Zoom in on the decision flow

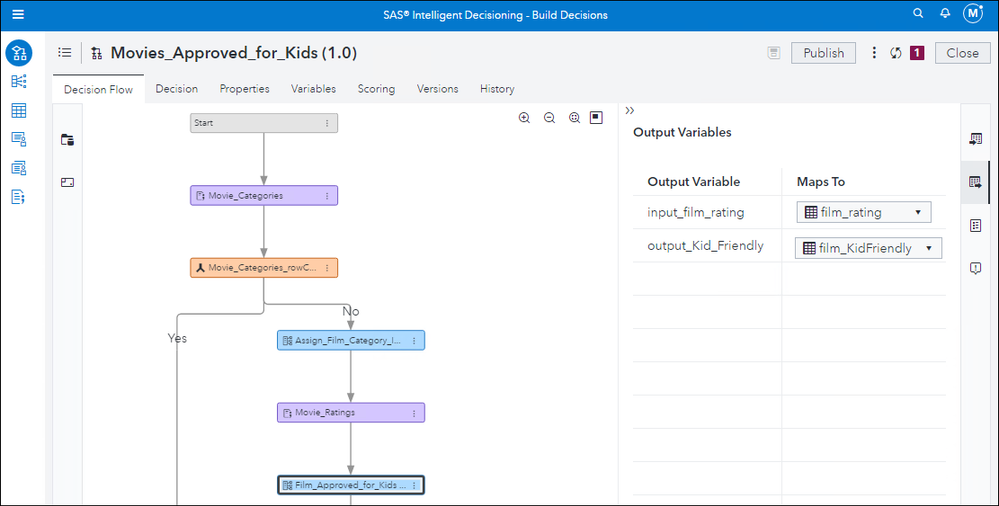tap(524, 118)
